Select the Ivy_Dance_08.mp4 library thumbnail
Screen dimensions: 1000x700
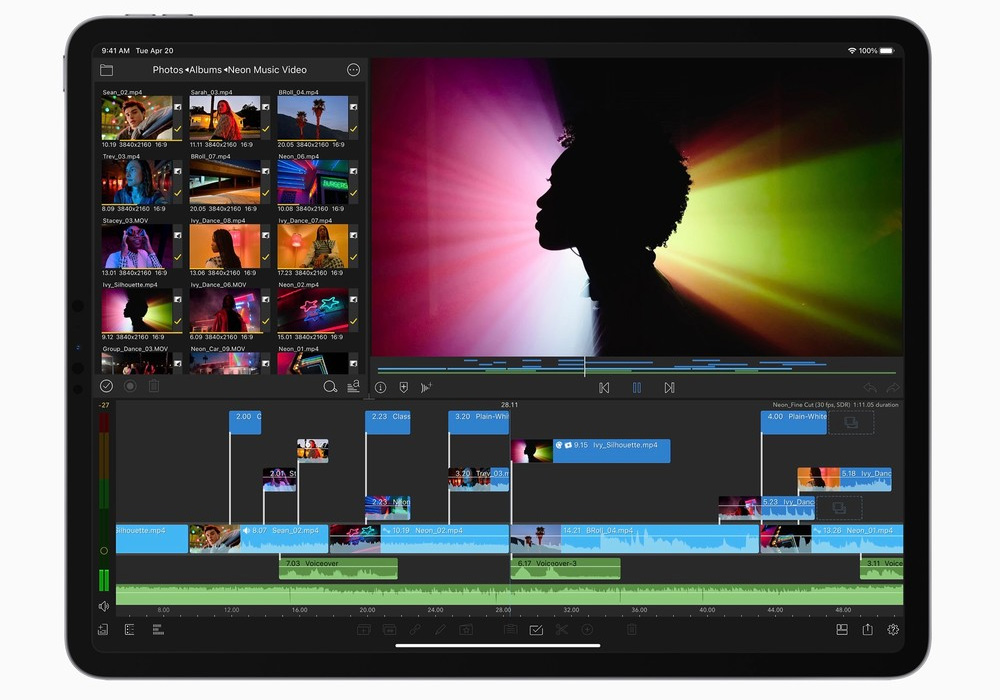click(224, 246)
